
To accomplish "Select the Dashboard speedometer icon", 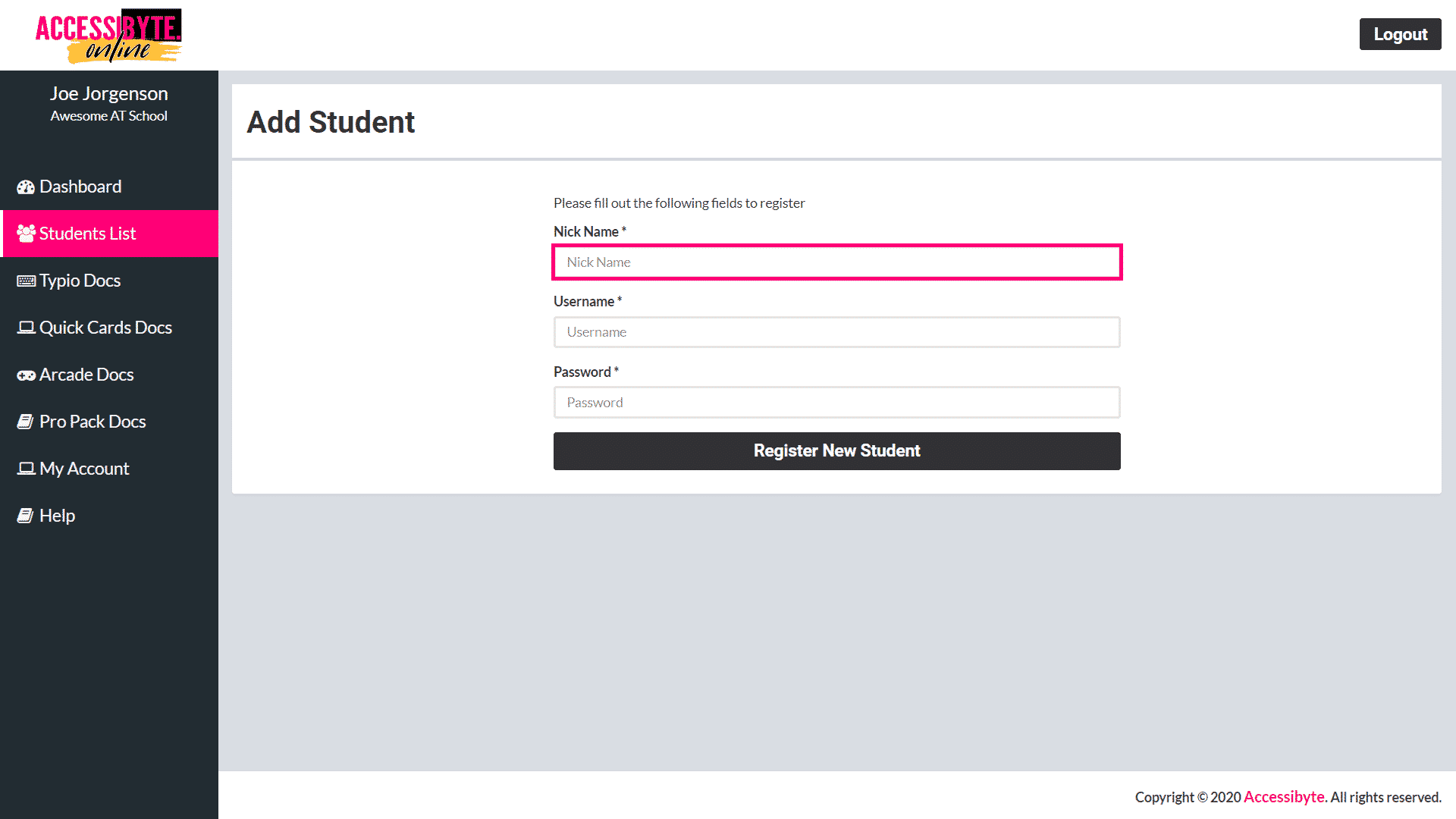I will pos(27,187).
